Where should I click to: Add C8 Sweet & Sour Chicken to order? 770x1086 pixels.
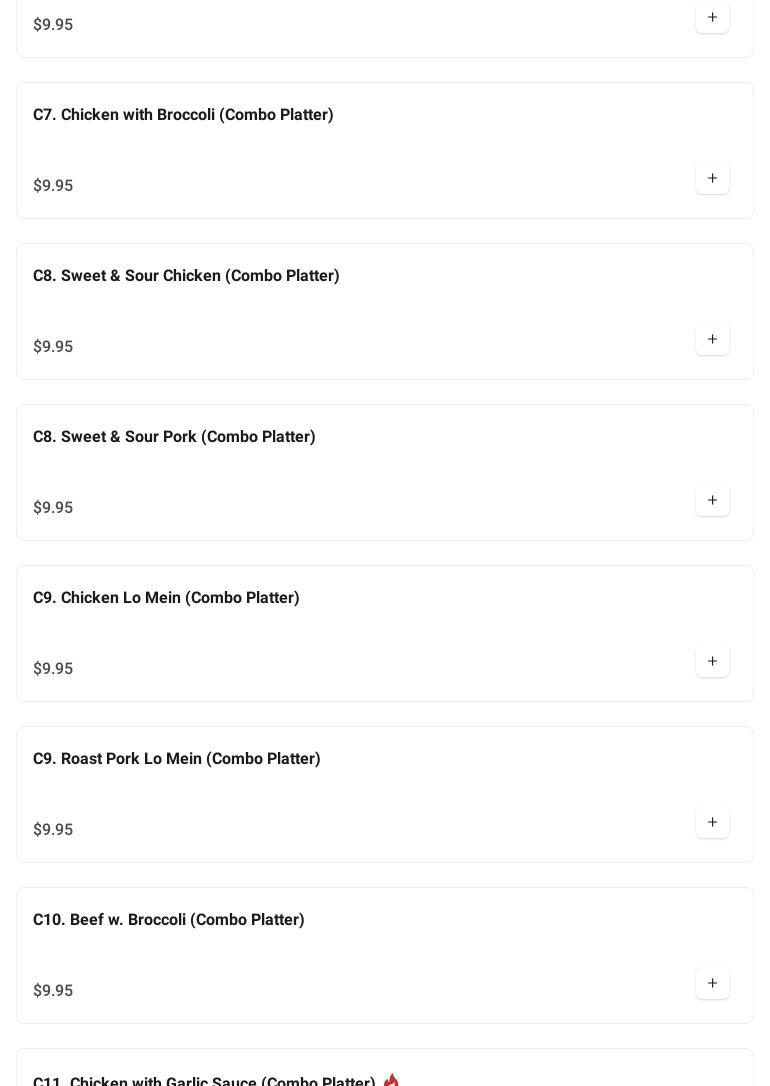pyautogui.click(x=712, y=339)
